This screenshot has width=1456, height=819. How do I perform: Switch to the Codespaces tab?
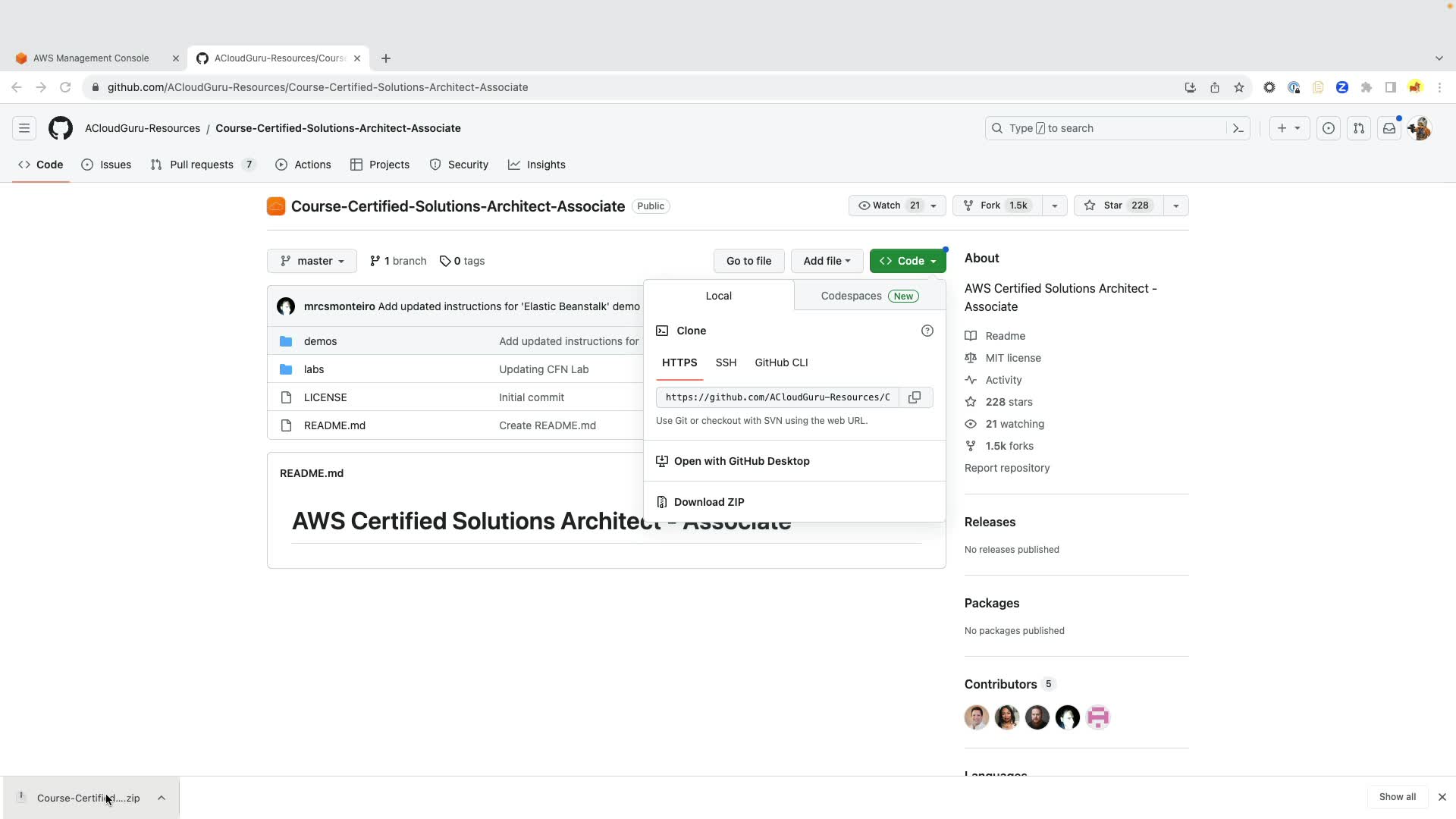[869, 296]
